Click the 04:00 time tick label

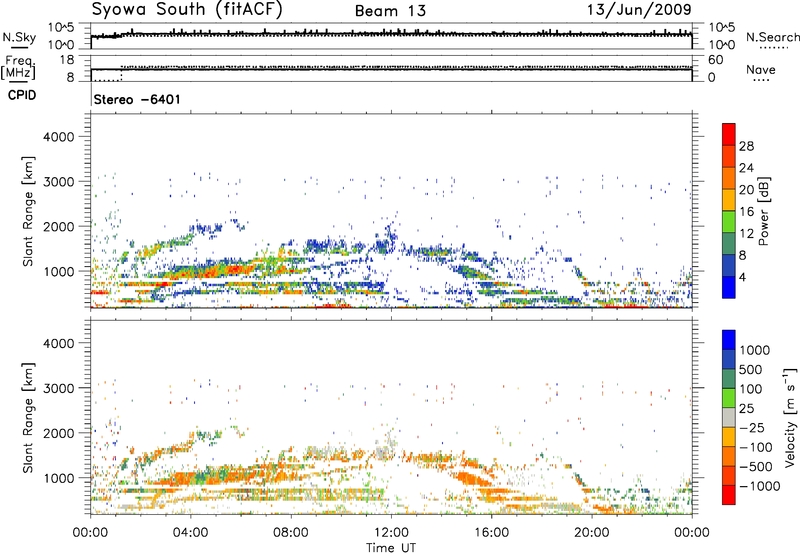[190, 533]
